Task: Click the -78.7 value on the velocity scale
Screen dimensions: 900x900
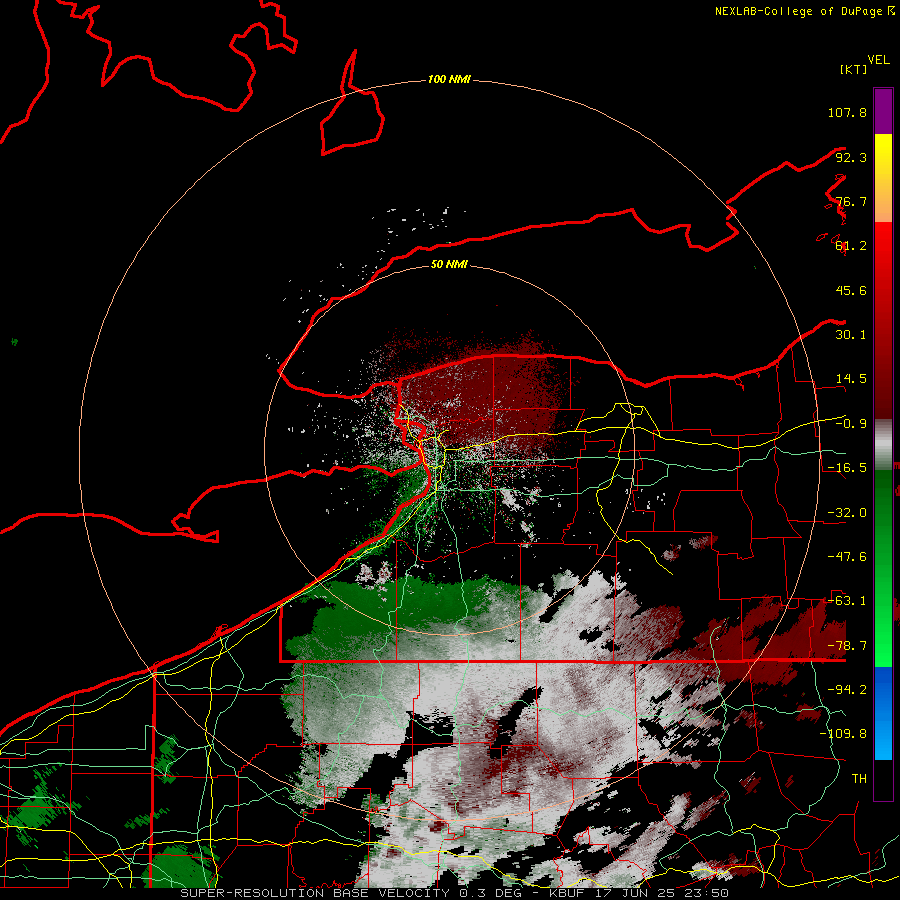Action: (847, 646)
